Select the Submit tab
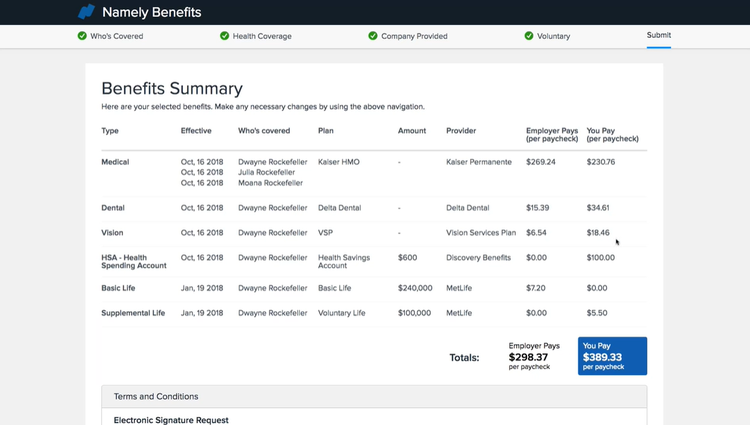Screen dimensions: 750x425 coord(659,35)
